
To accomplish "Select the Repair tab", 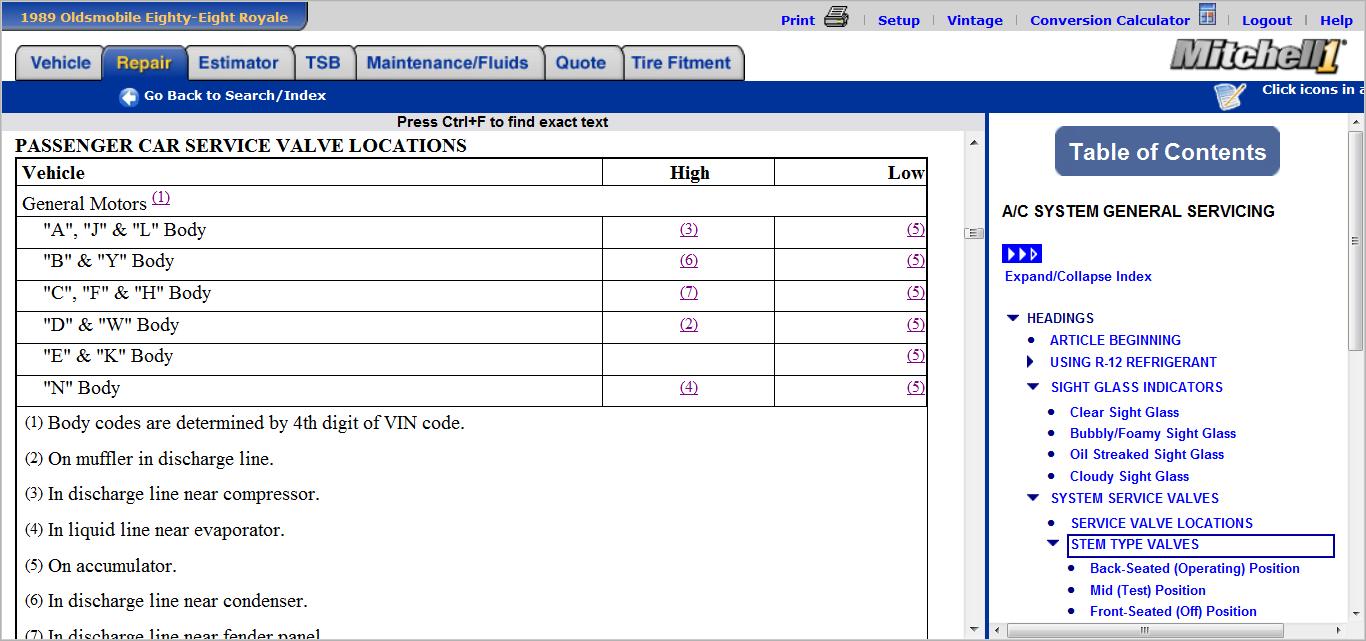I will click(x=144, y=63).
